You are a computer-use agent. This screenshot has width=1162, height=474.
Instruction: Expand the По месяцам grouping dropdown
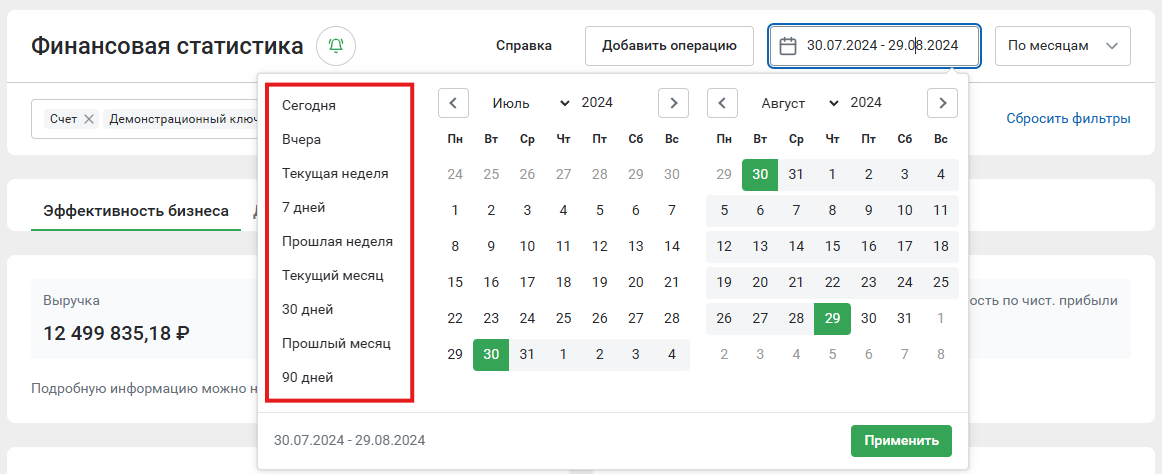click(x=1063, y=46)
